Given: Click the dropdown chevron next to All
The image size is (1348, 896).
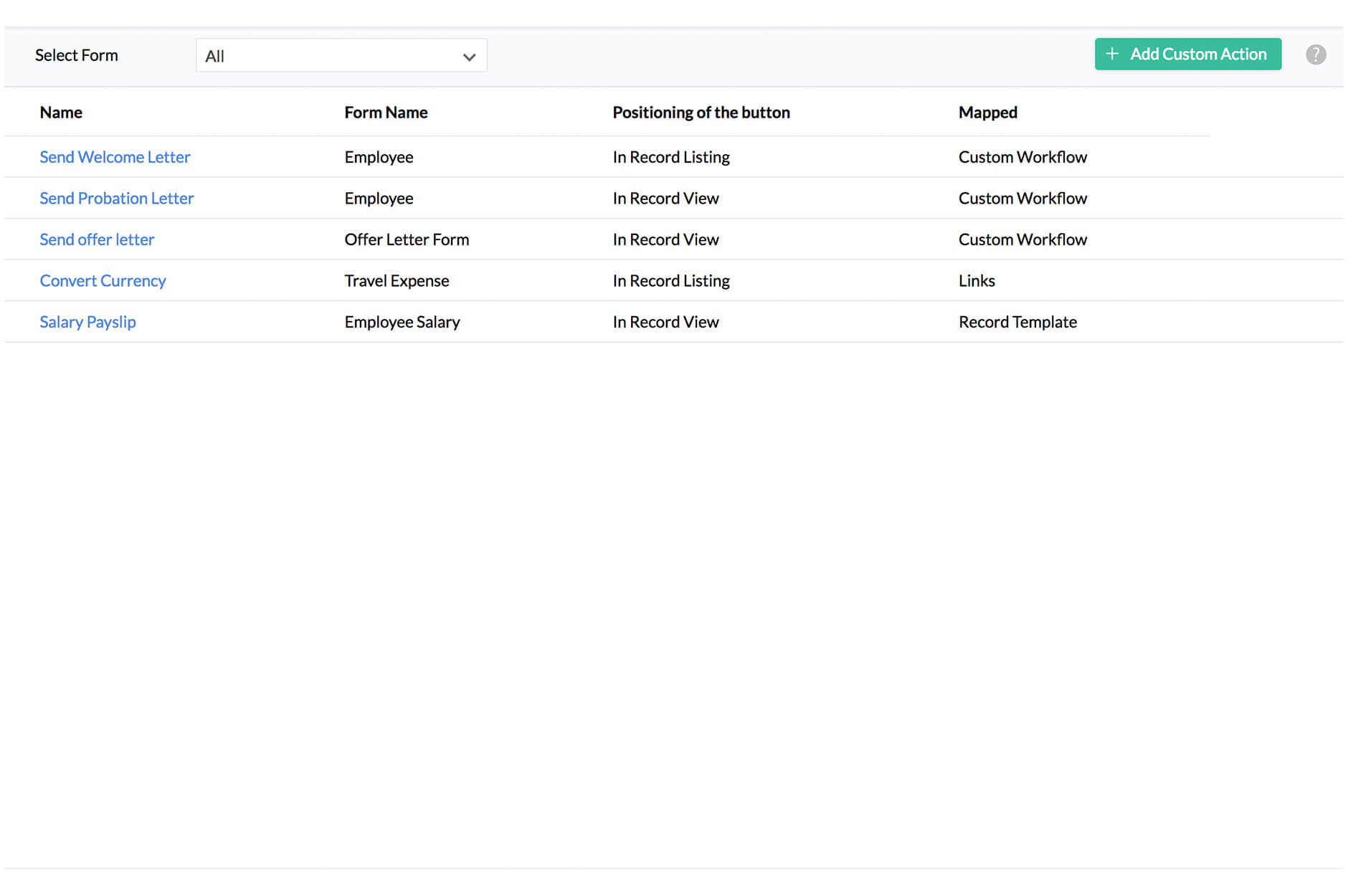Looking at the screenshot, I should (469, 55).
